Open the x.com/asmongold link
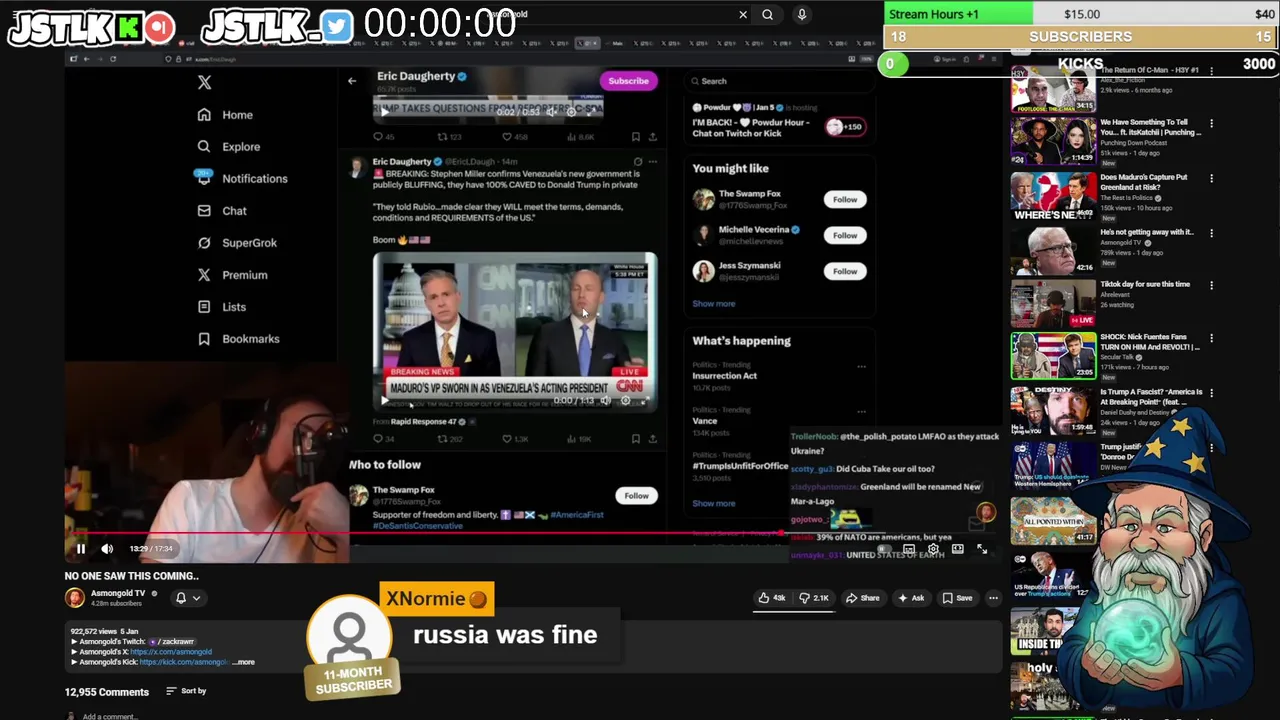 tap(171, 652)
